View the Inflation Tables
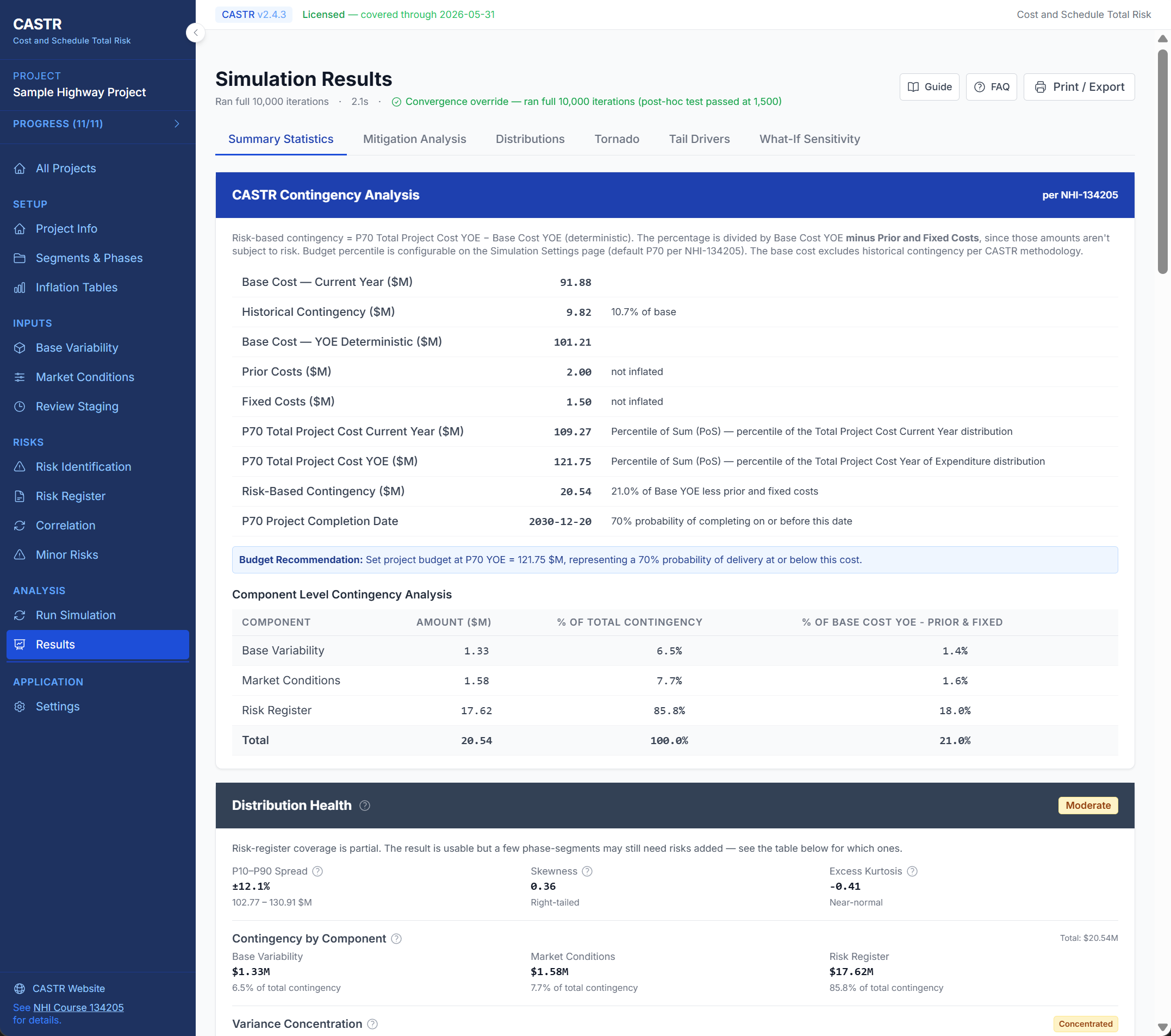1171x1036 pixels. click(77, 287)
